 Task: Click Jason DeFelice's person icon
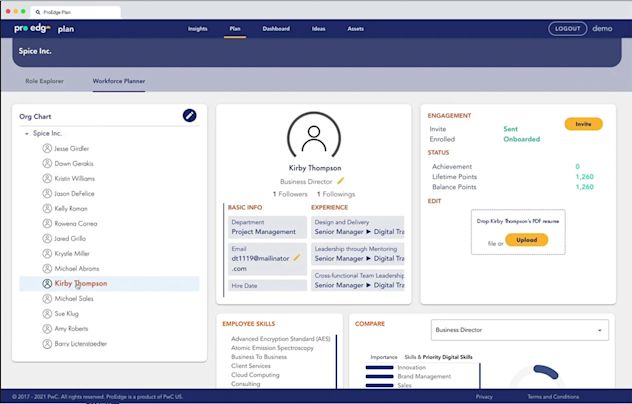47,194
